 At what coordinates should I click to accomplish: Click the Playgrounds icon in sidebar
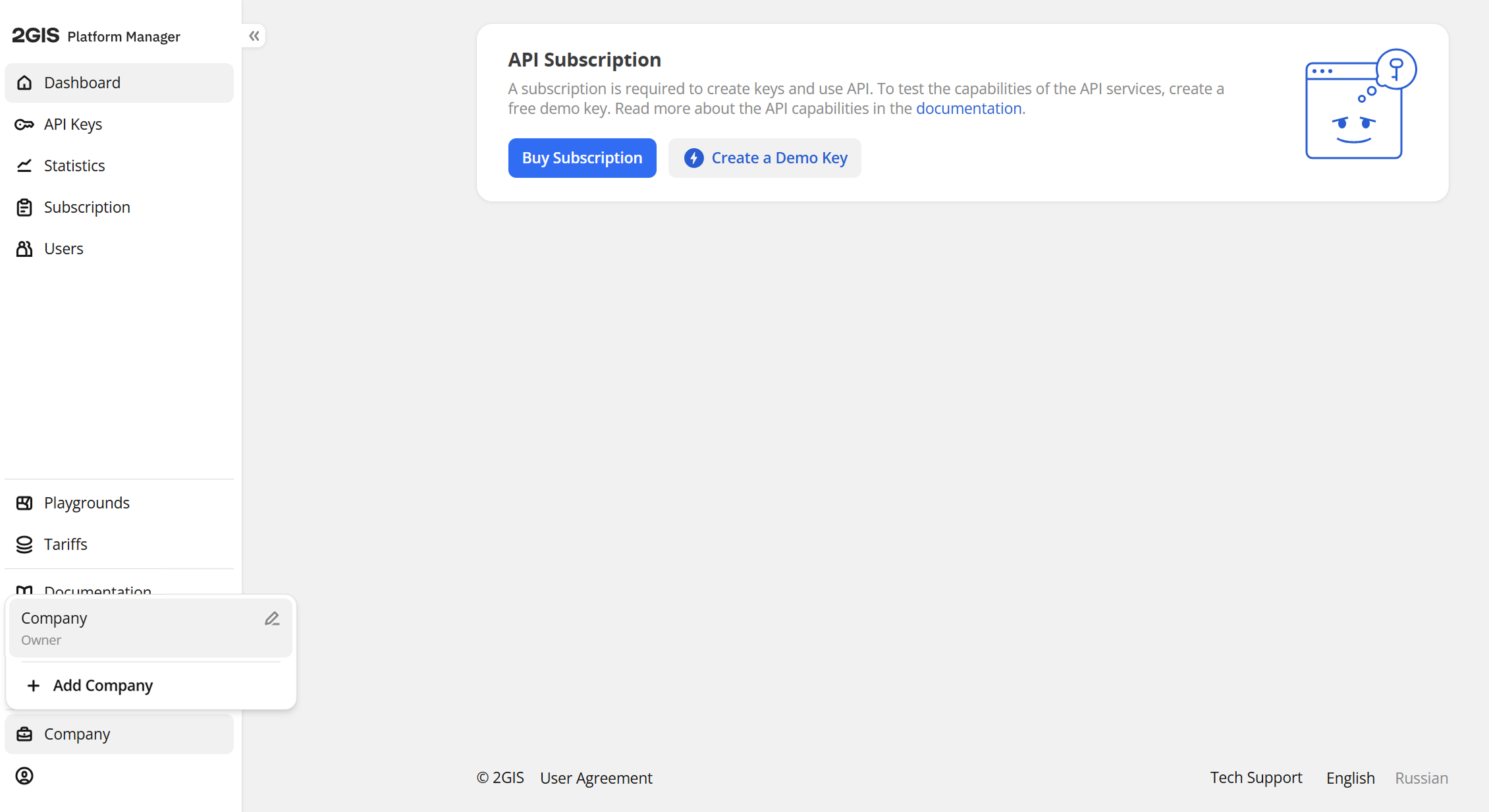click(x=24, y=503)
